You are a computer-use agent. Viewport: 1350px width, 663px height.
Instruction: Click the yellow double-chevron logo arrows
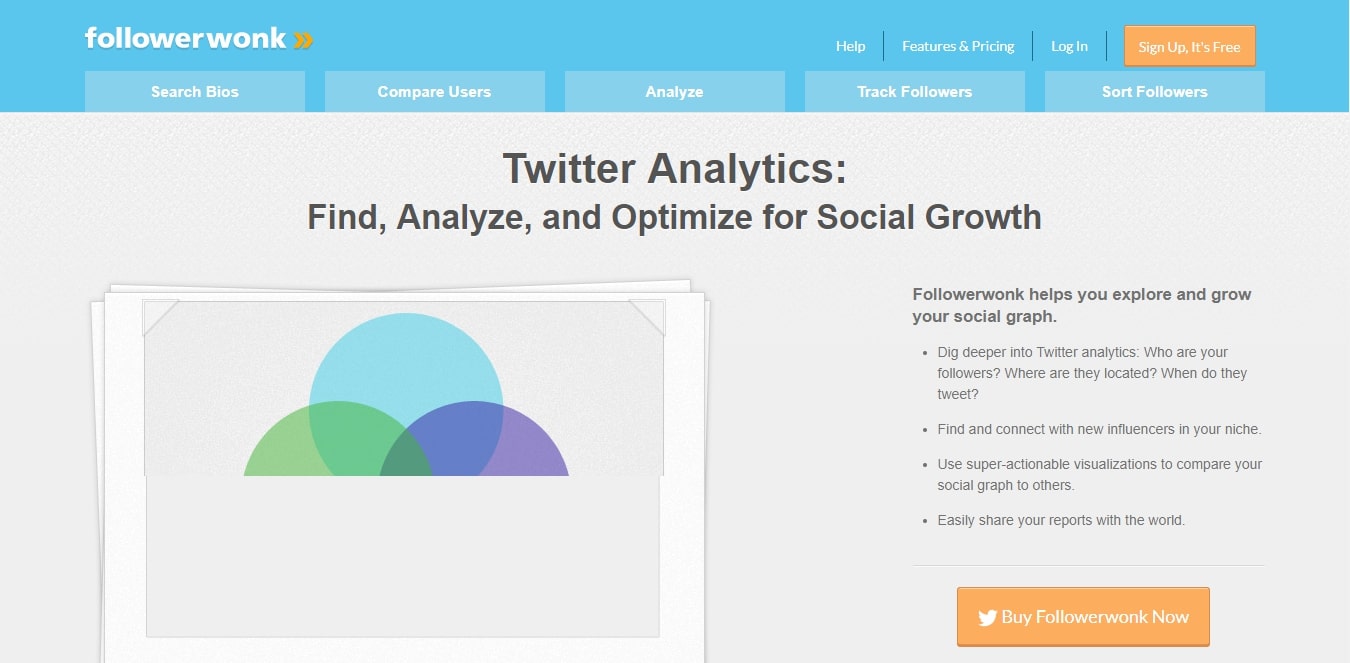304,40
